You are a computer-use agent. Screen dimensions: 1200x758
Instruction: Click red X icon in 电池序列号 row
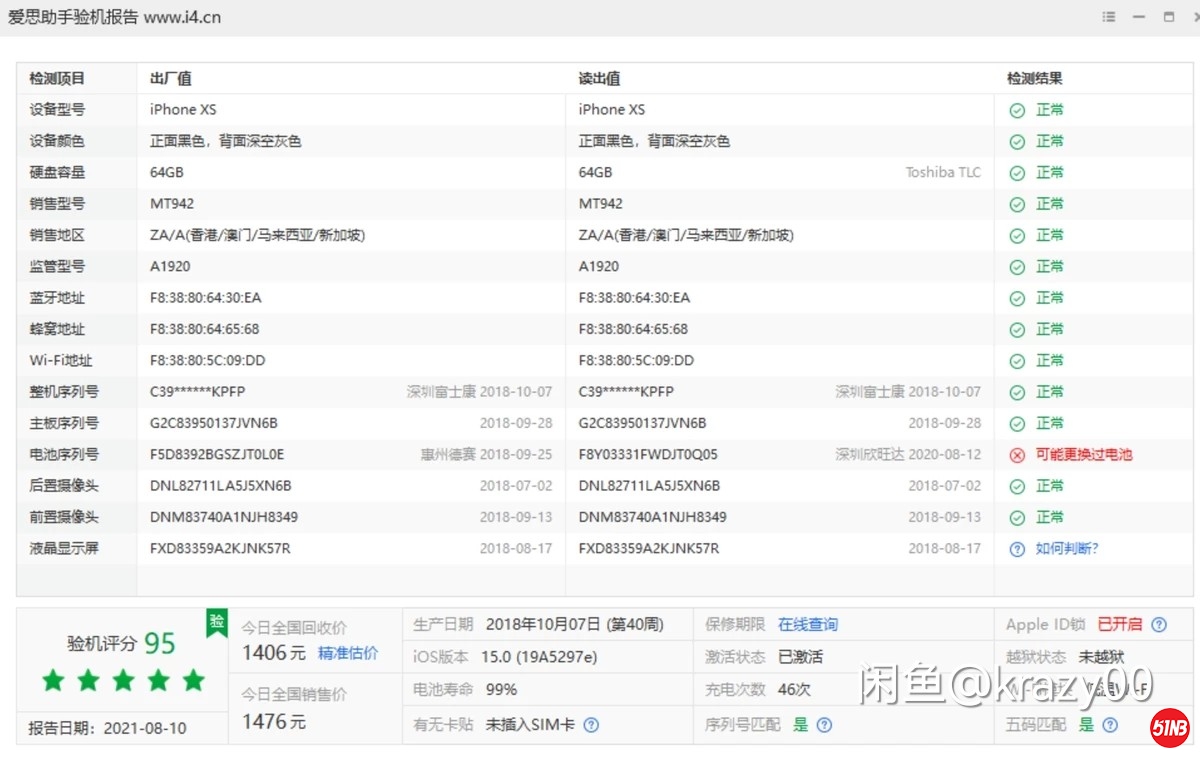1017,455
